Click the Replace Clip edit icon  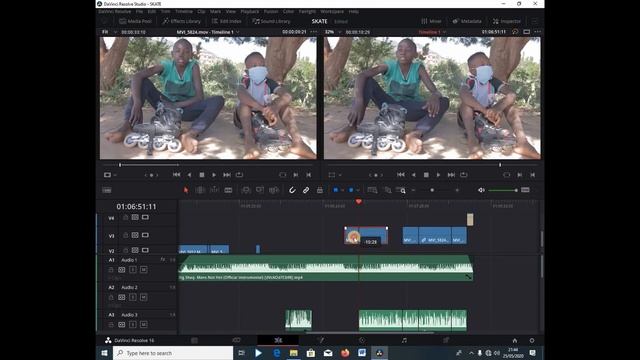273,190
